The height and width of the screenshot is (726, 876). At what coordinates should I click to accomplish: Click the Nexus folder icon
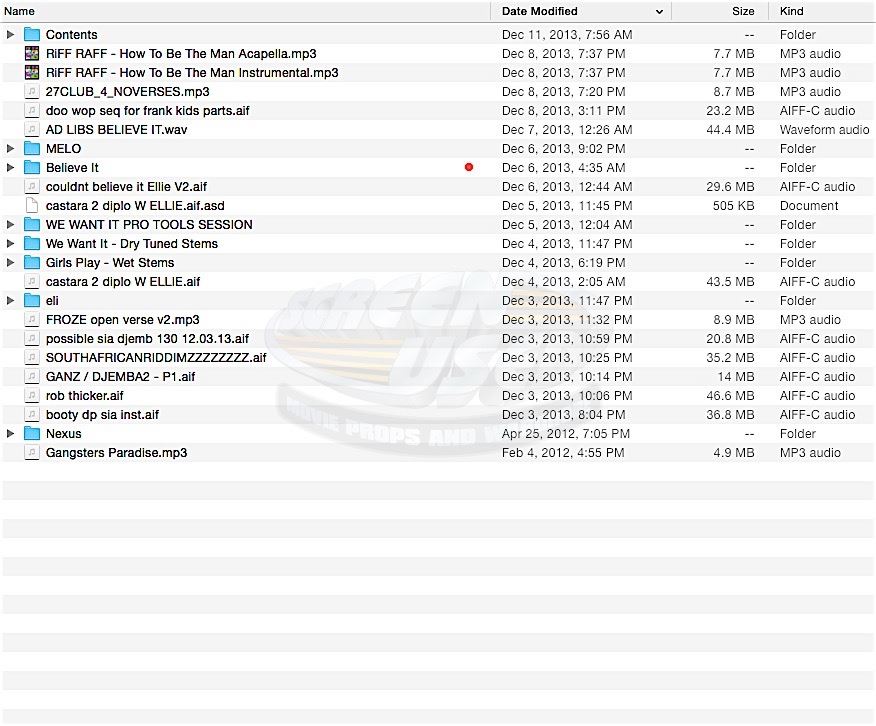31,434
